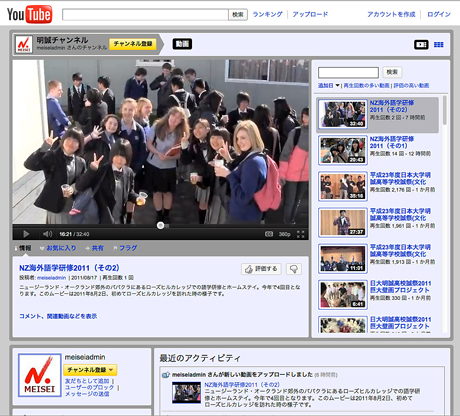The height and width of the screenshot is (416, 460).
Task: Sort by 再生回数の多い動画
Action: [366, 86]
